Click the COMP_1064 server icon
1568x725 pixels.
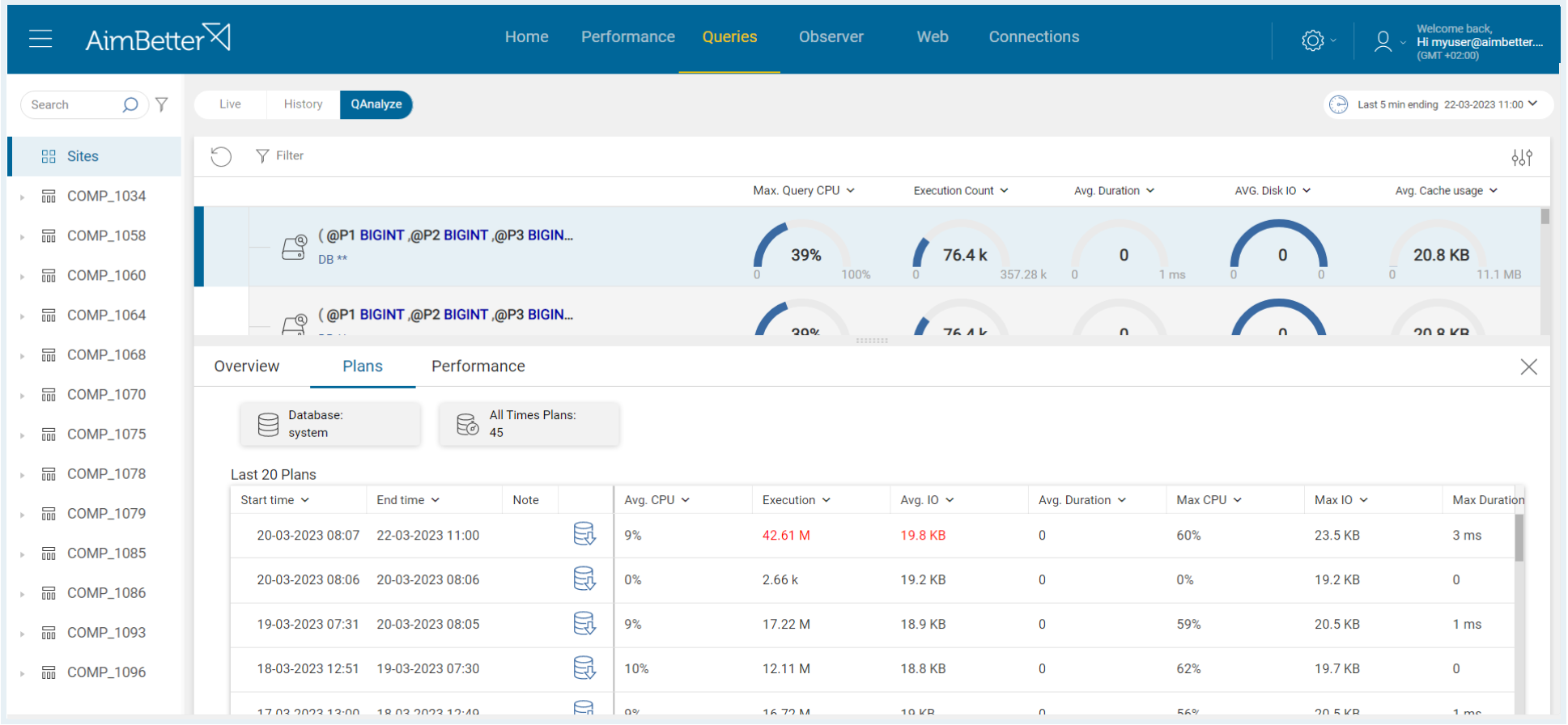coord(49,315)
